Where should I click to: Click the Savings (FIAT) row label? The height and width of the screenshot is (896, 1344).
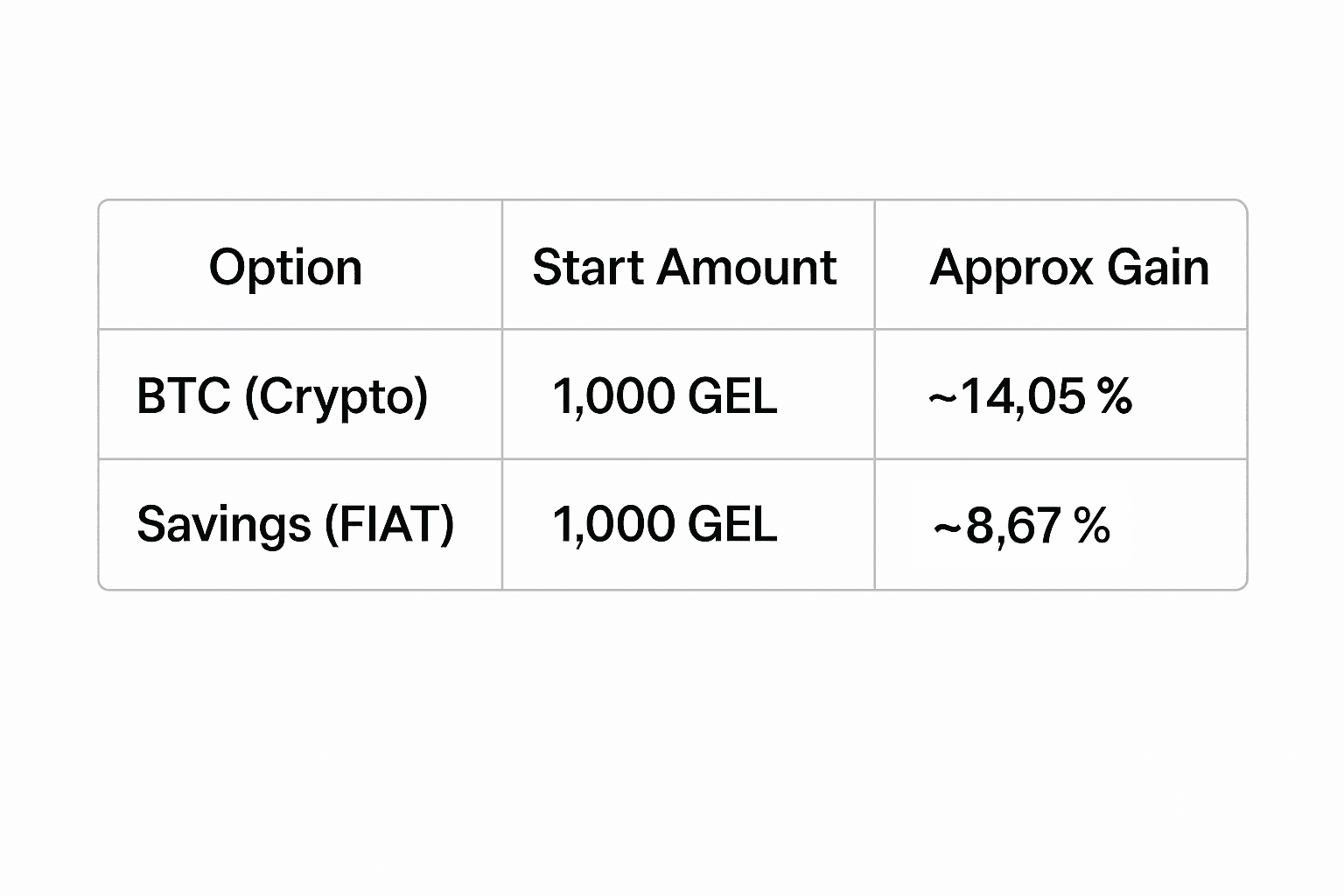coord(295,524)
